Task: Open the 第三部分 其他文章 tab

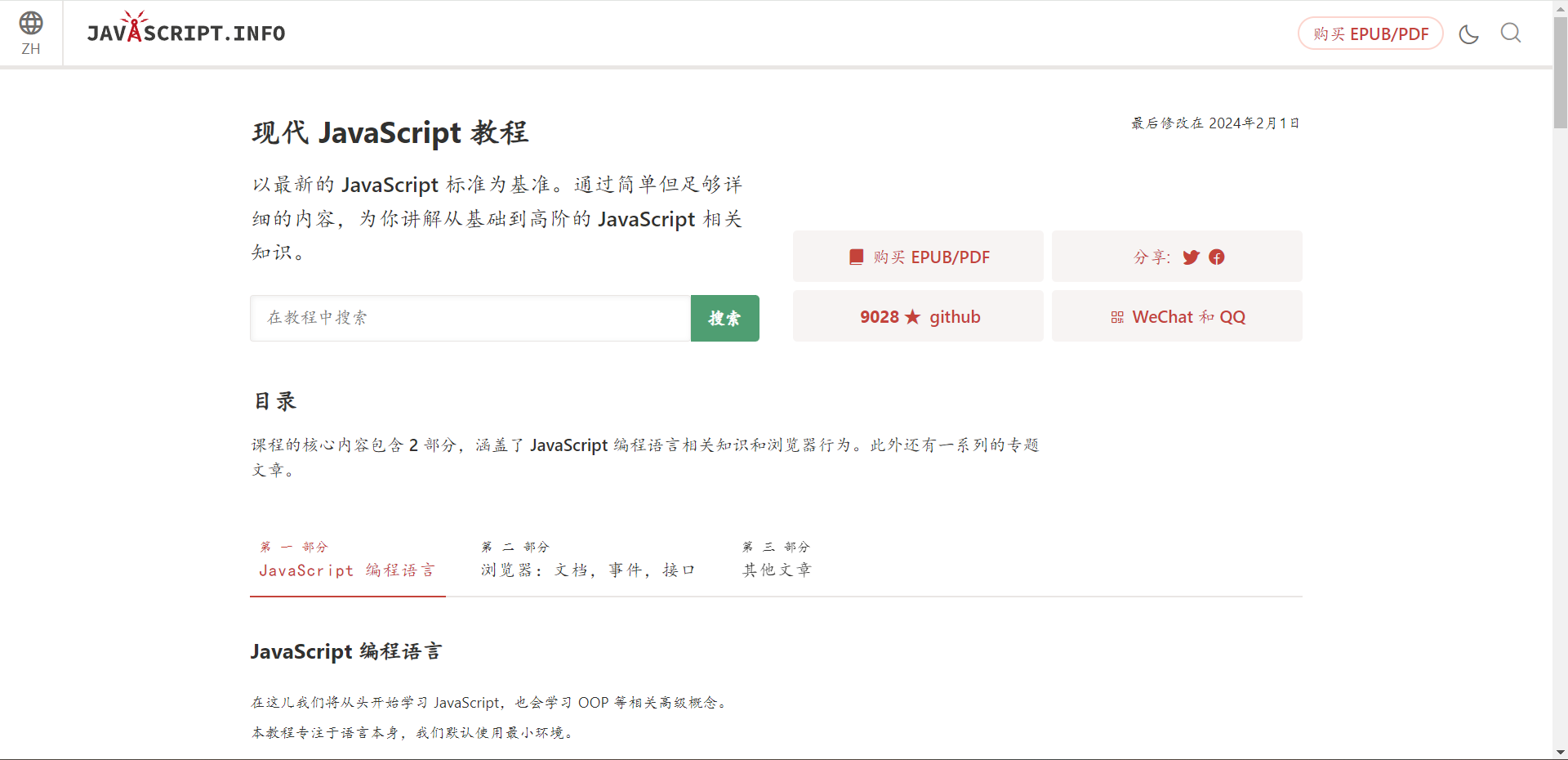Action: [x=777, y=560]
